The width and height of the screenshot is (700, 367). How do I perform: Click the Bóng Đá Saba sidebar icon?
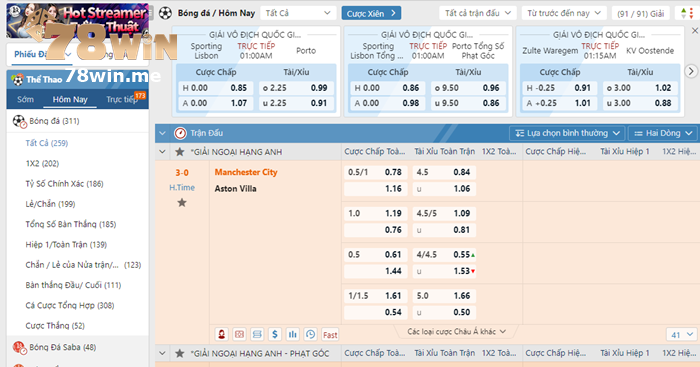click(19, 347)
